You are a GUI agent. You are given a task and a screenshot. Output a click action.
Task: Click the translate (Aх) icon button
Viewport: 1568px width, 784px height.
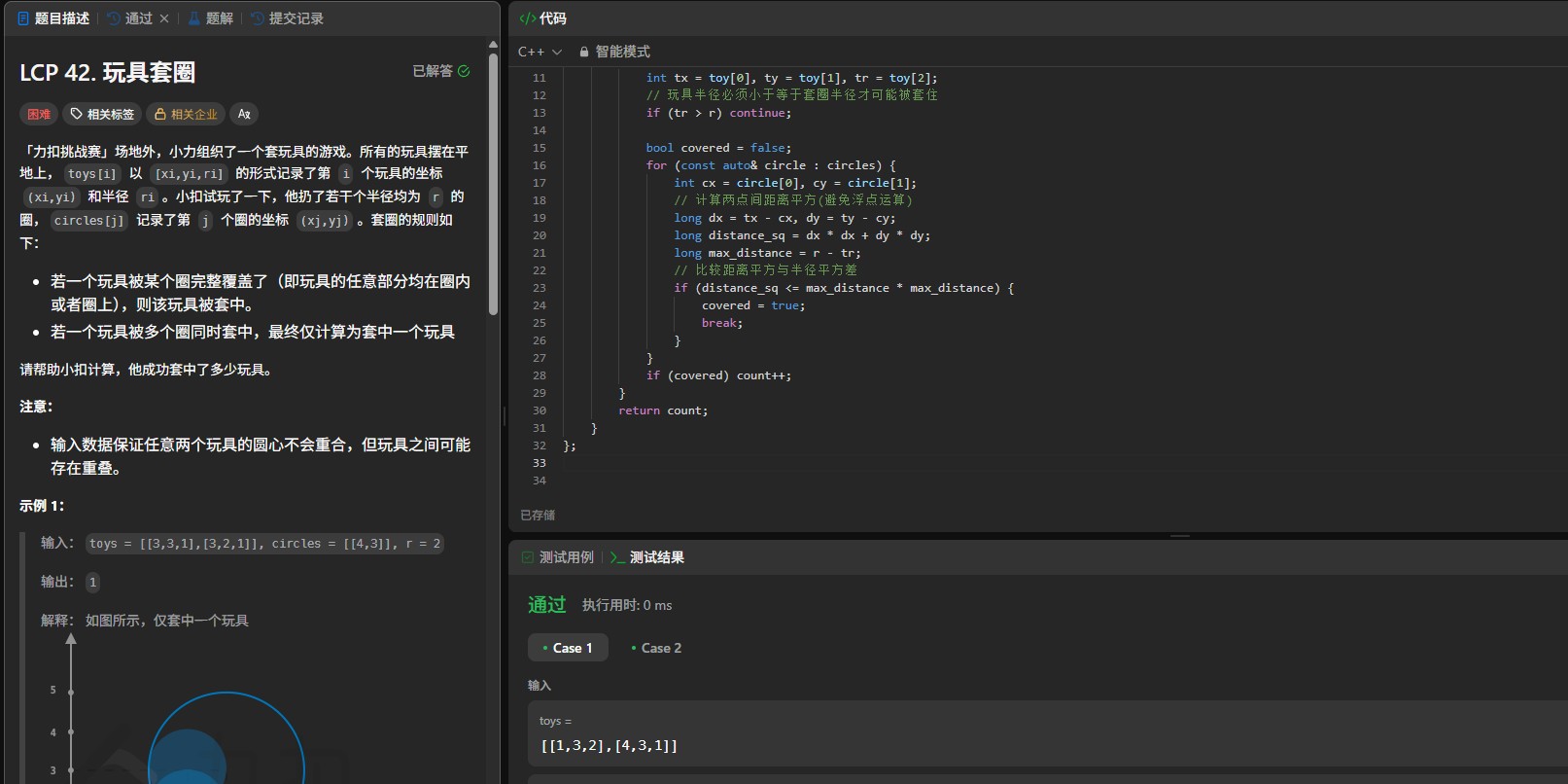pyautogui.click(x=244, y=114)
